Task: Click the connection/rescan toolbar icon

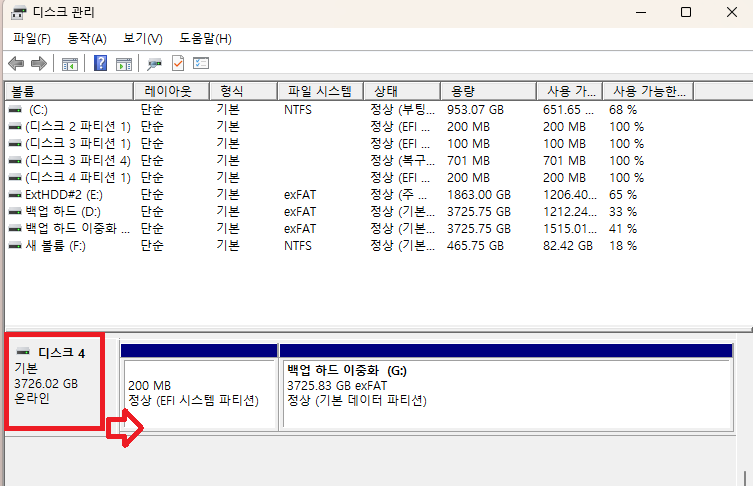Action: click(x=155, y=63)
